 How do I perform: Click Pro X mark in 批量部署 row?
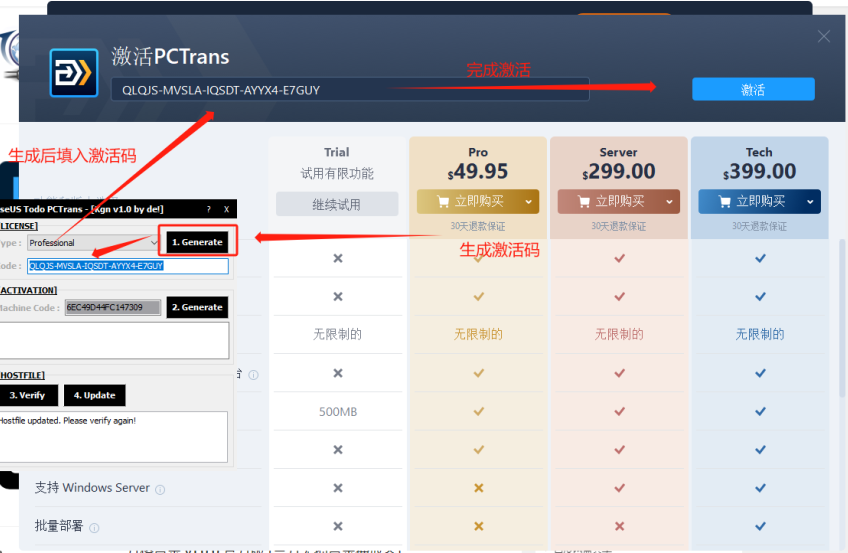pos(479,526)
